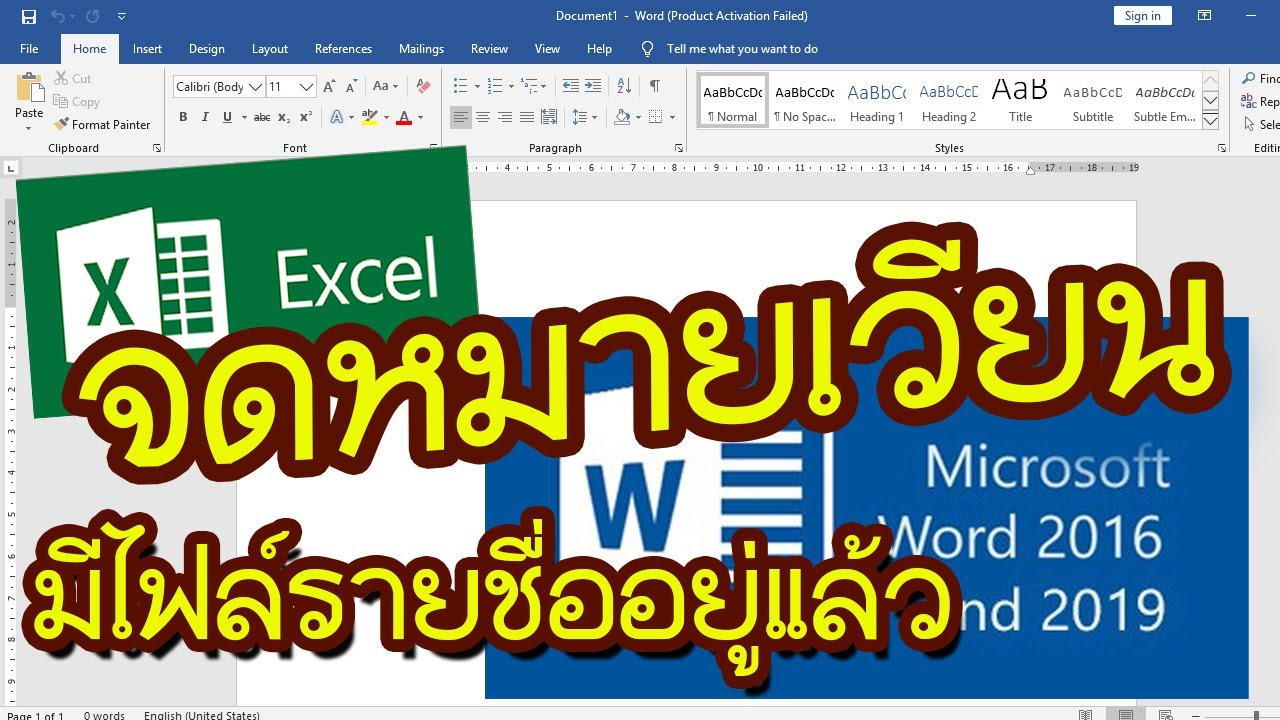Viewport: 1280px width, 720px height.
Task: Click the Multilevel List icon
Action: click(530, 87)
